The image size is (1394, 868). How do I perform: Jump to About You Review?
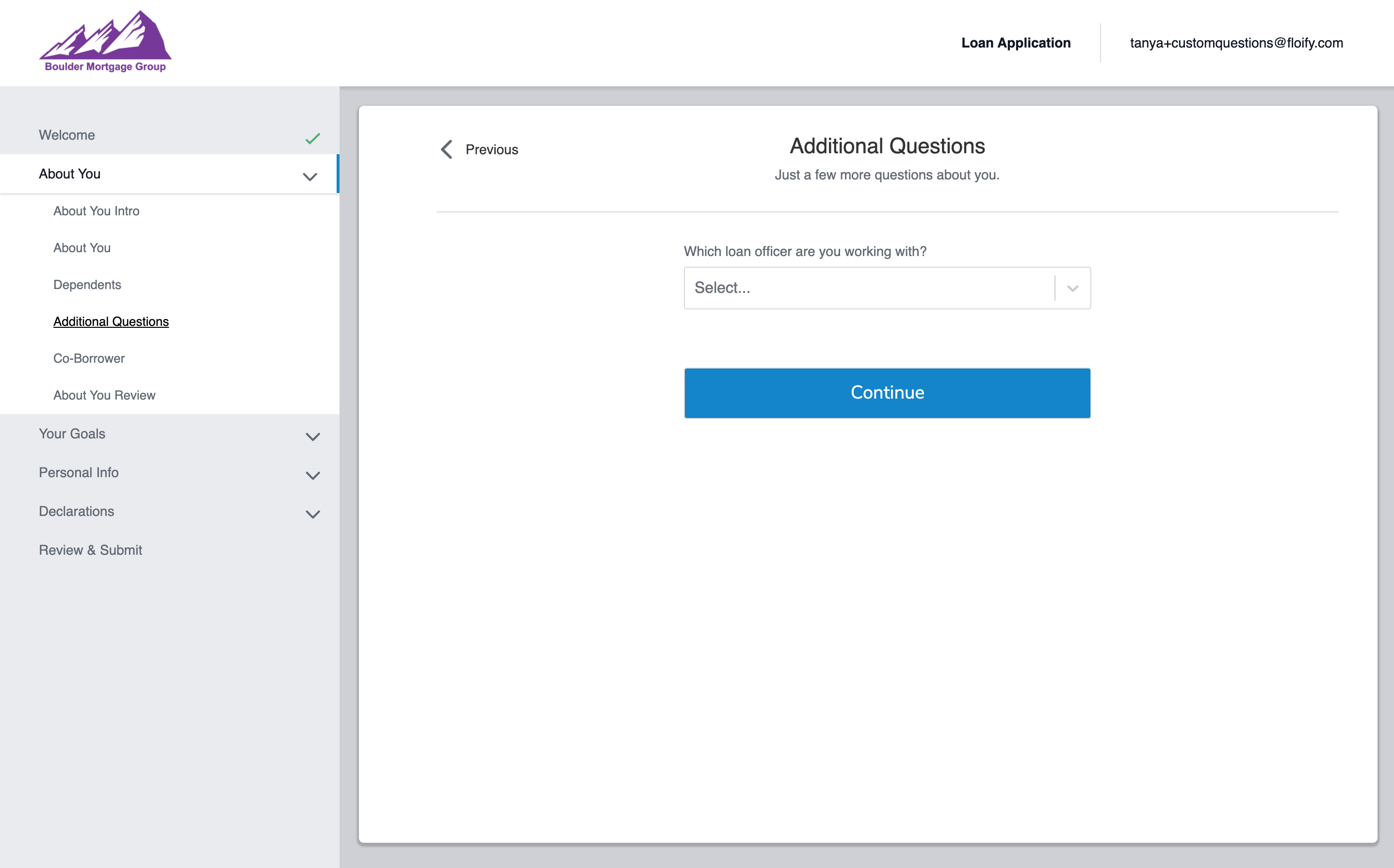tap(104, 395)
